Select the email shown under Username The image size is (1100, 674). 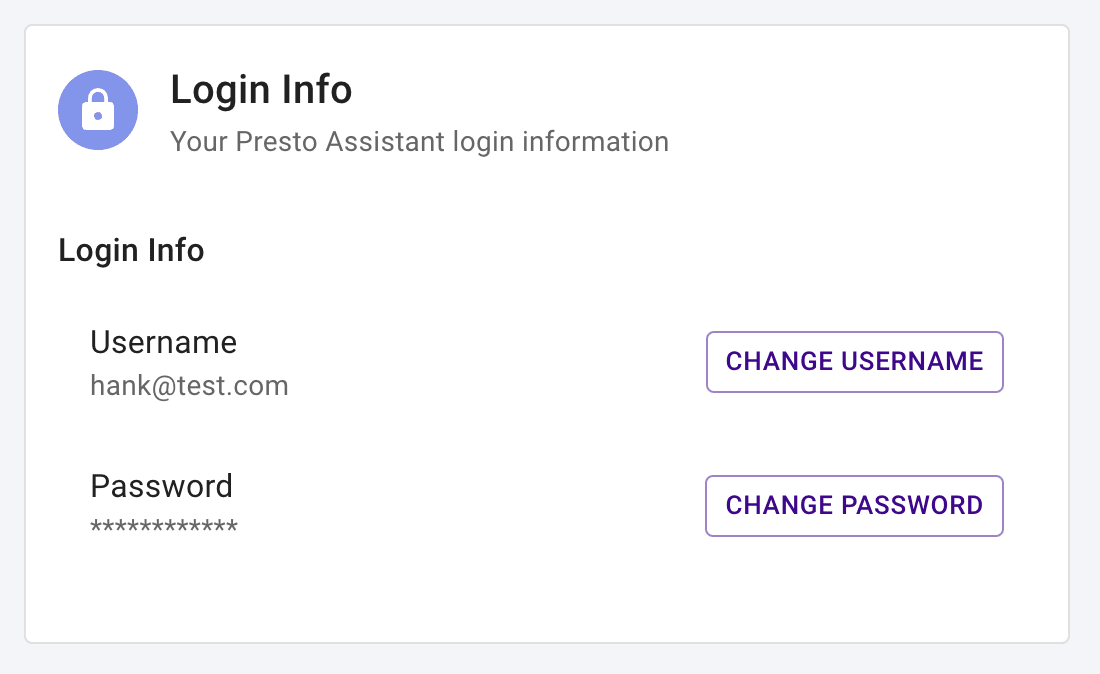[x=189, y=385]
